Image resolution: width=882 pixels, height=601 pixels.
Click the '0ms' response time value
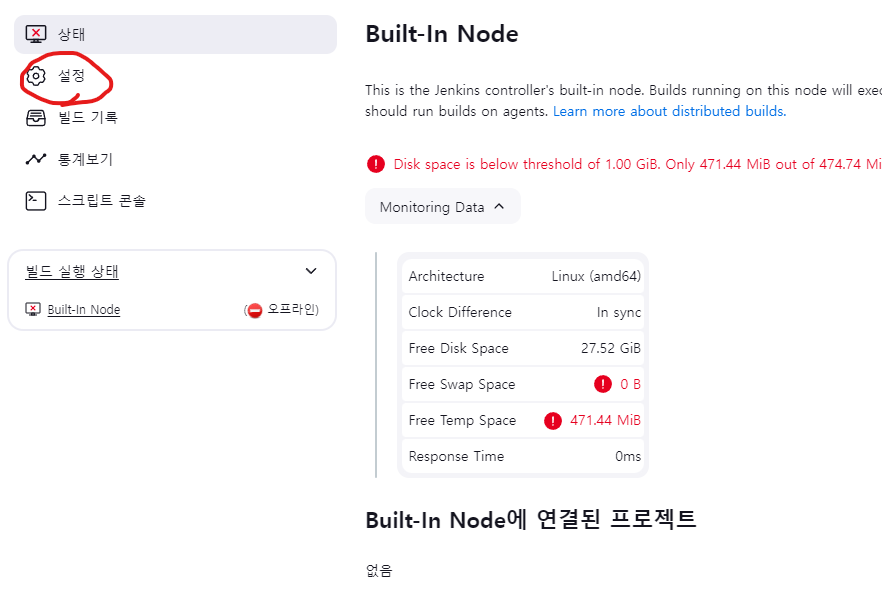(628, 456)
